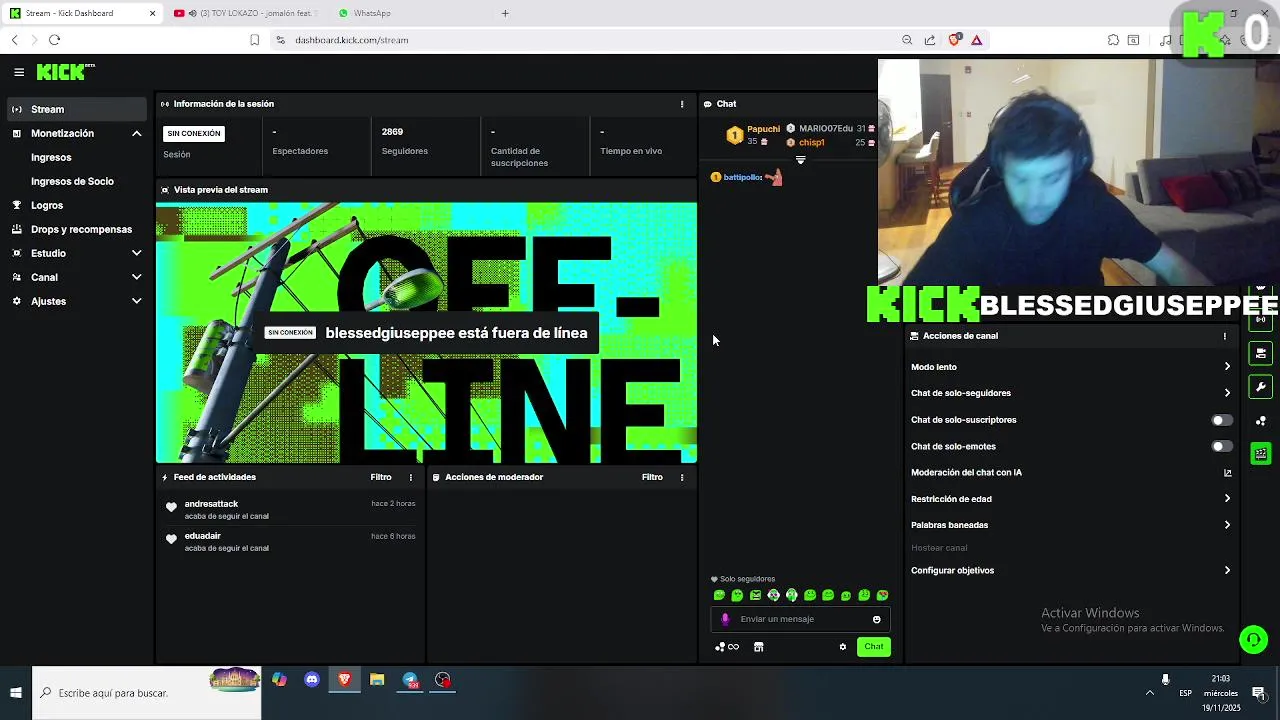
Task: Open the emoji picker in chat input
Action: pyautogui.click(x=877, y=619)
